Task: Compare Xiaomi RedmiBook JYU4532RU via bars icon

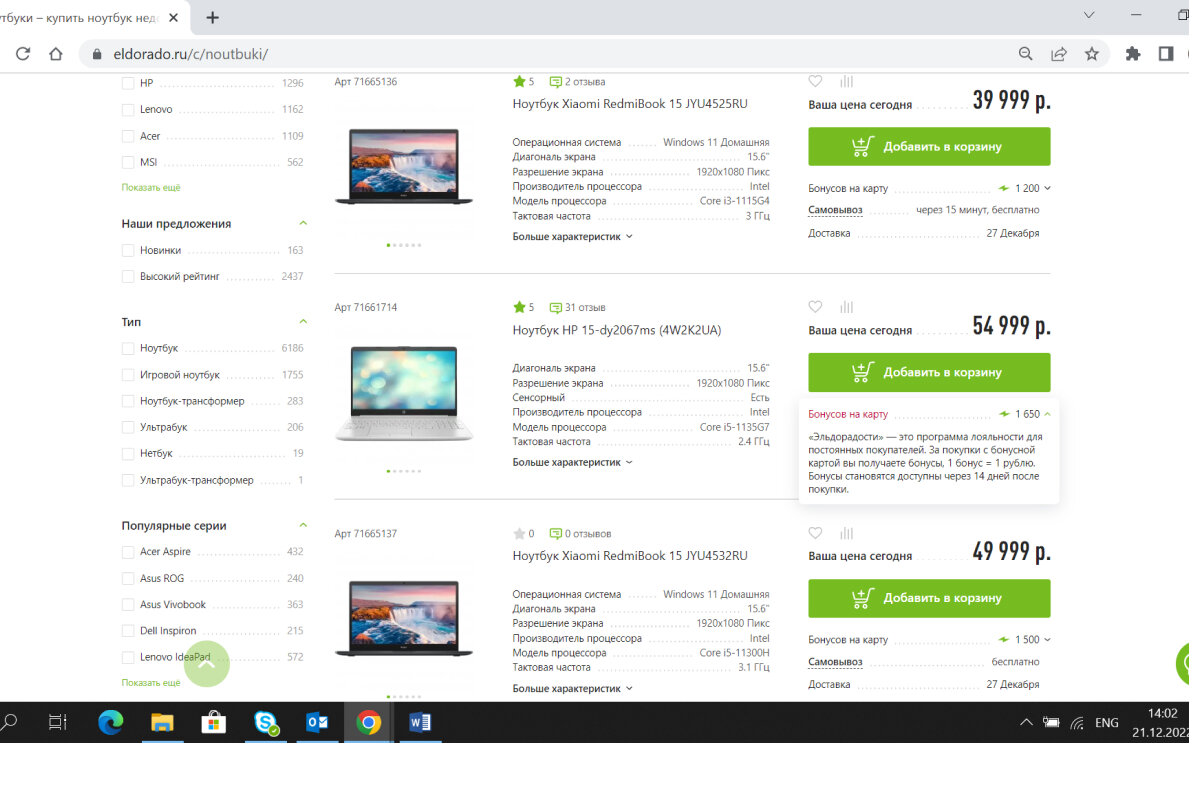Action: tap(847, 533)
